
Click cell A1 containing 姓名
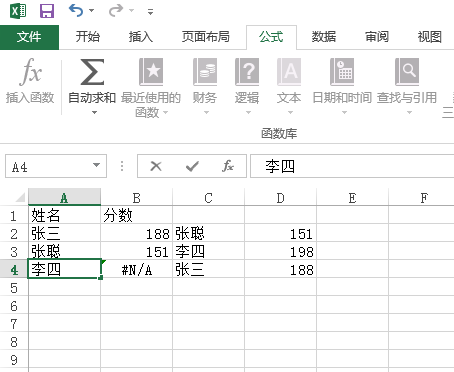click(64, 215)
